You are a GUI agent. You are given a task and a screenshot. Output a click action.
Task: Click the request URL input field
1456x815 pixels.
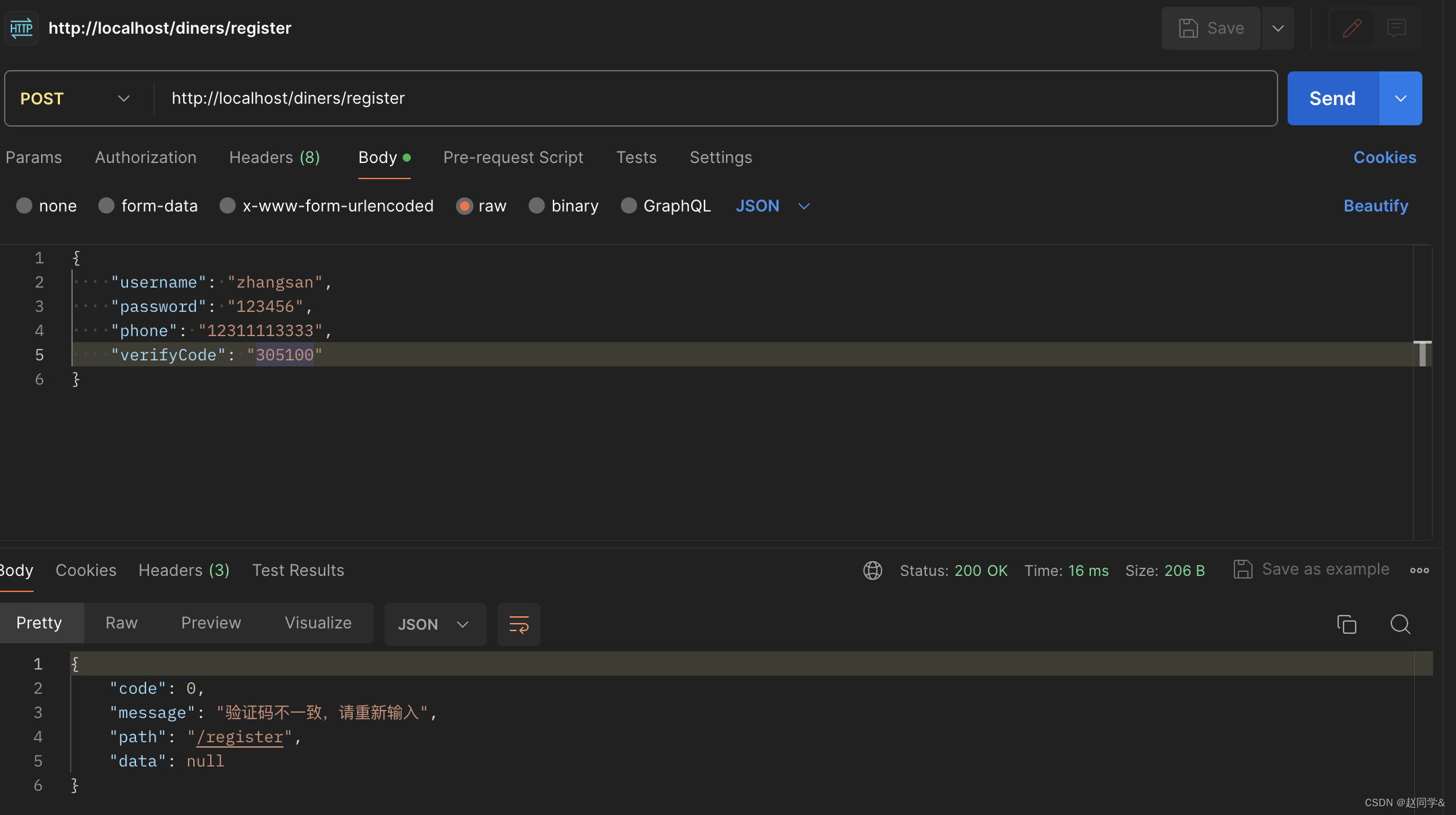point(714,98)
